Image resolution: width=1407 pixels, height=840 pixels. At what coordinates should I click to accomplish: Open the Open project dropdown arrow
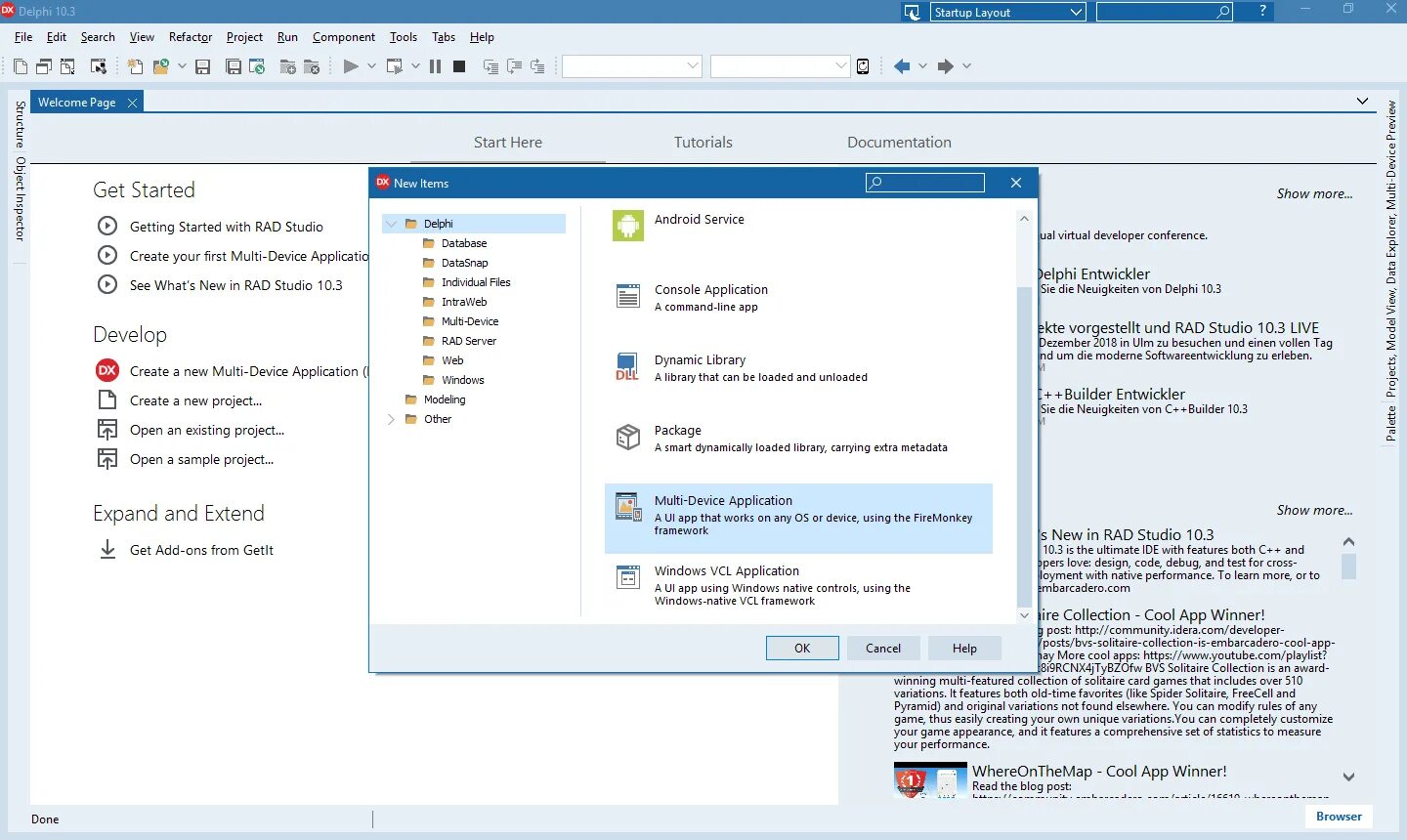coord(182,66)
